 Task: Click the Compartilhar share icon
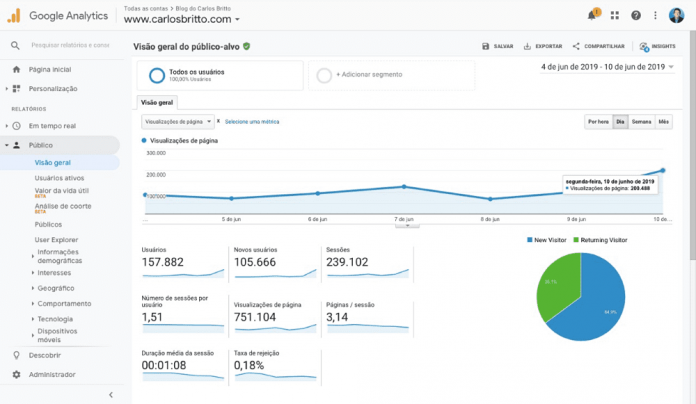[x=577, y=46]
